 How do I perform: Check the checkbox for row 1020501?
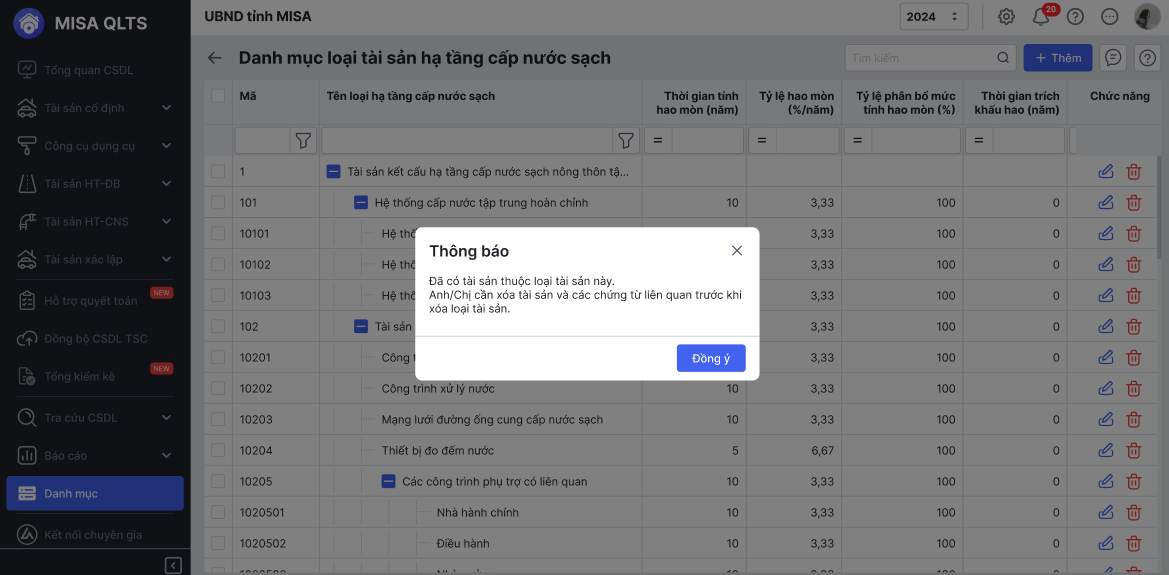[218, 513]
